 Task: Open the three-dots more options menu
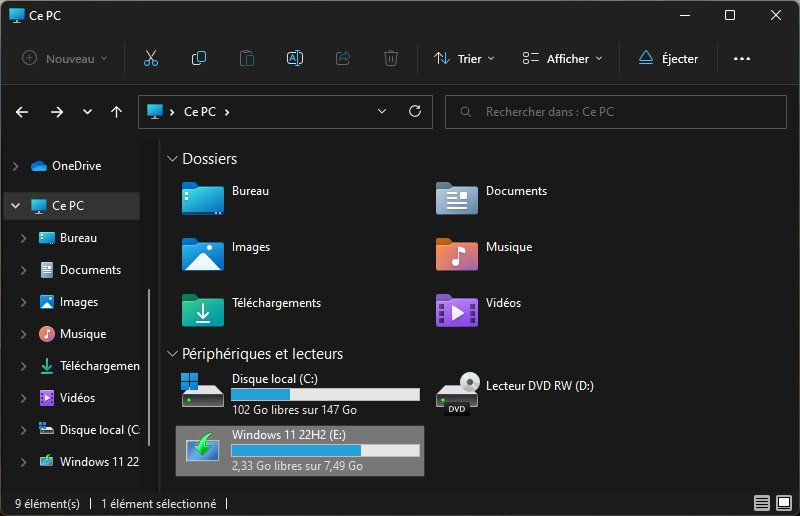pos(741,59)
